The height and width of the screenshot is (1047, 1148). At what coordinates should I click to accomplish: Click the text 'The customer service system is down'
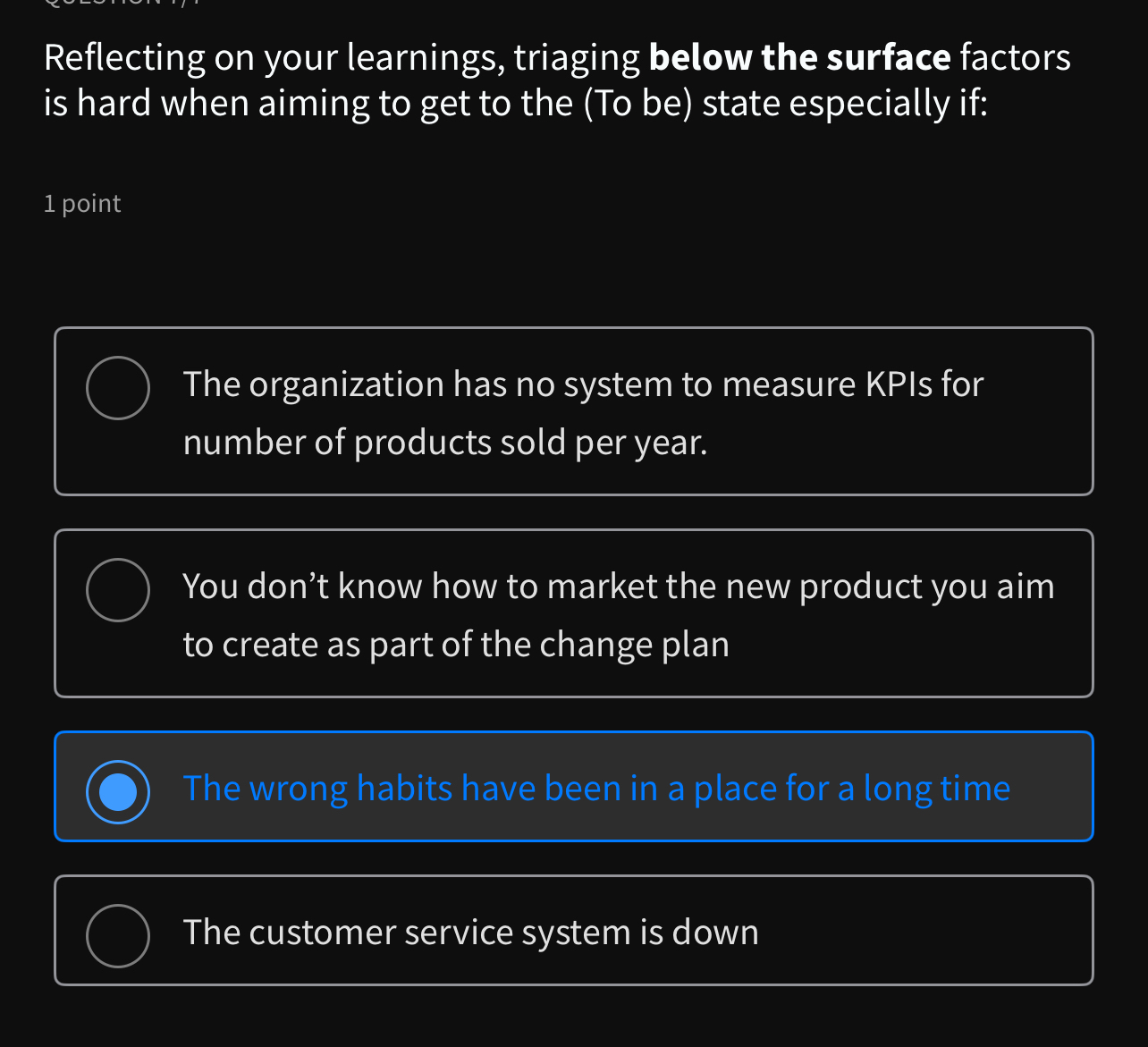pos(470,932)
